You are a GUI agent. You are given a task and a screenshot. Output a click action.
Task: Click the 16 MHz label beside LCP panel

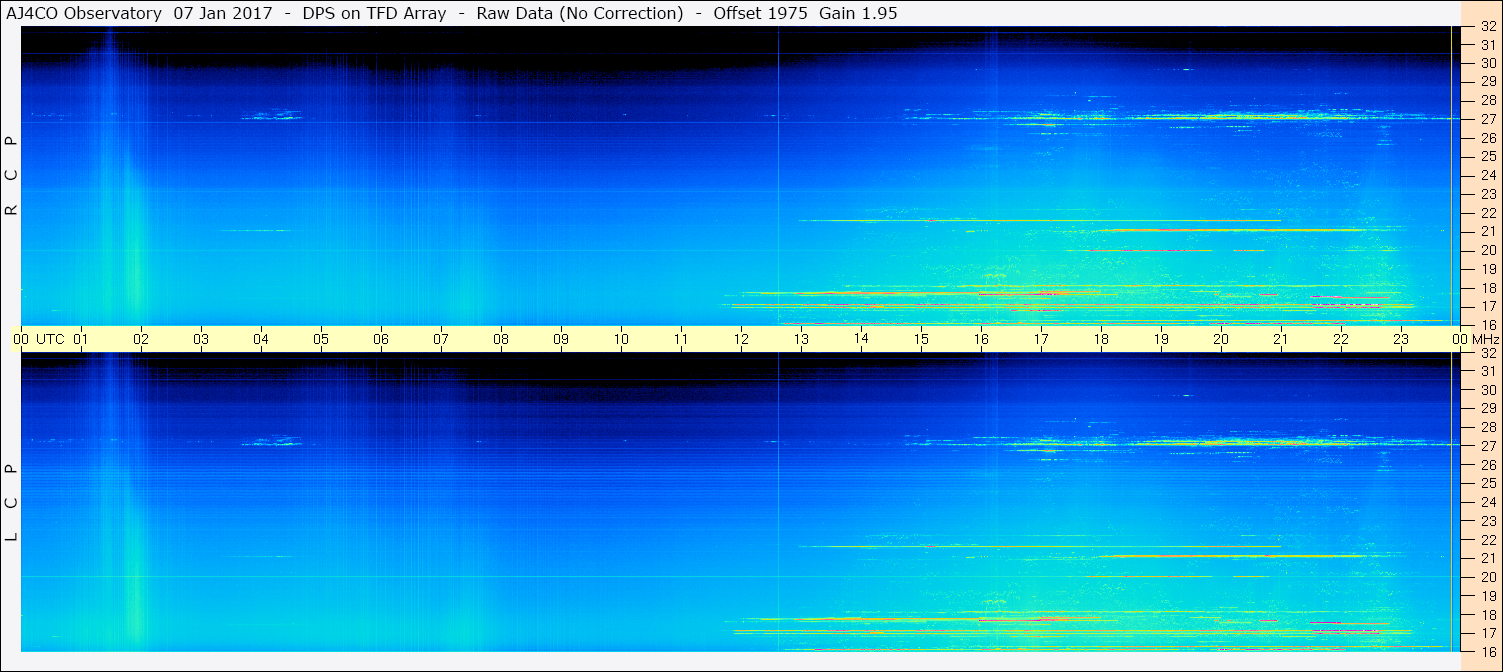(1488, 651)
